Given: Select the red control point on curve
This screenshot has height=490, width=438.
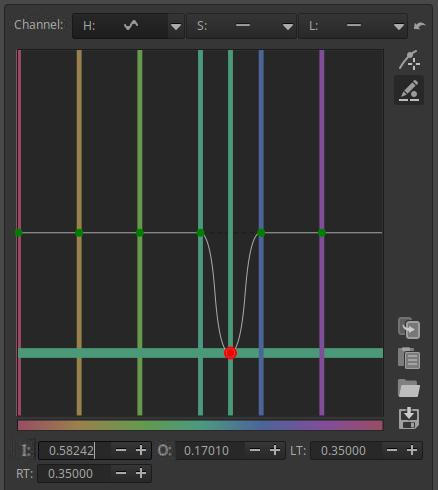Looking at the screenshot, I should pyautogui.click(x=230, y=353).
